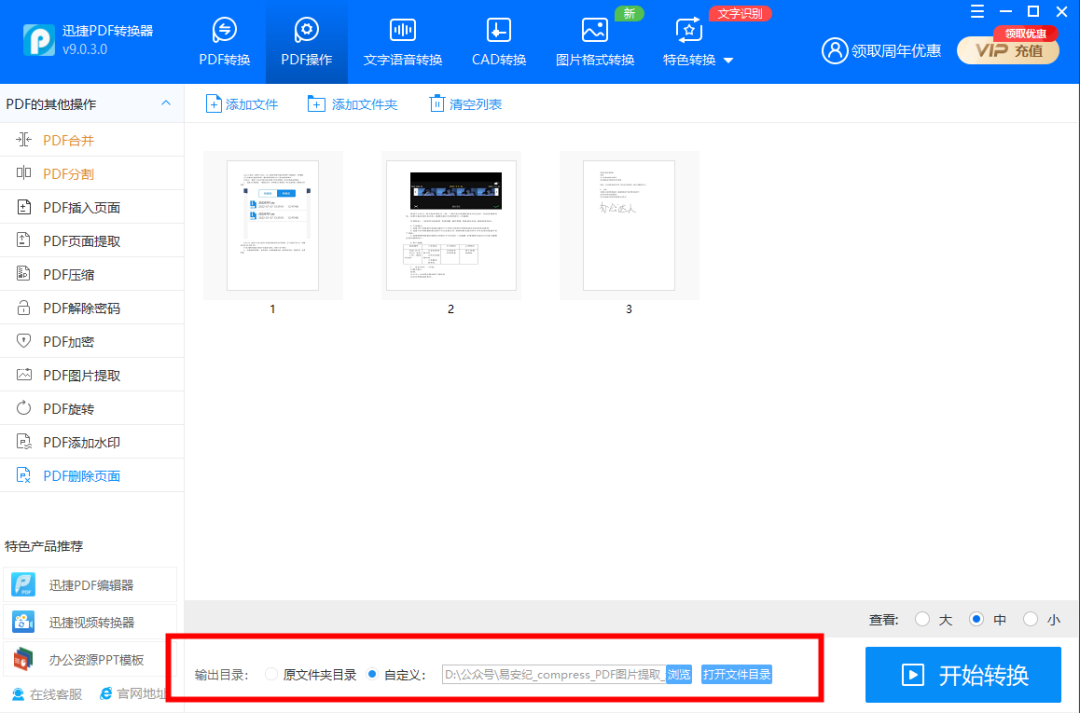Select PDF插入页面 in sidebar
This screenshot has height=713, width=1080.
[92, 207]
